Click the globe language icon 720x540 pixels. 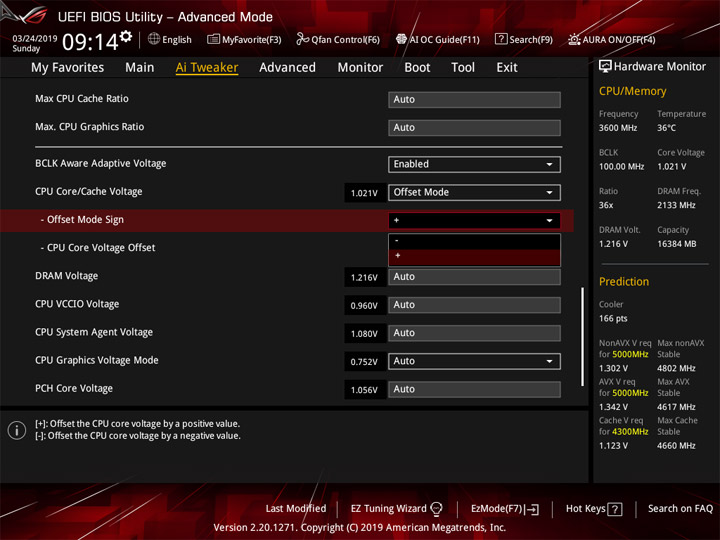pos(154,39)
